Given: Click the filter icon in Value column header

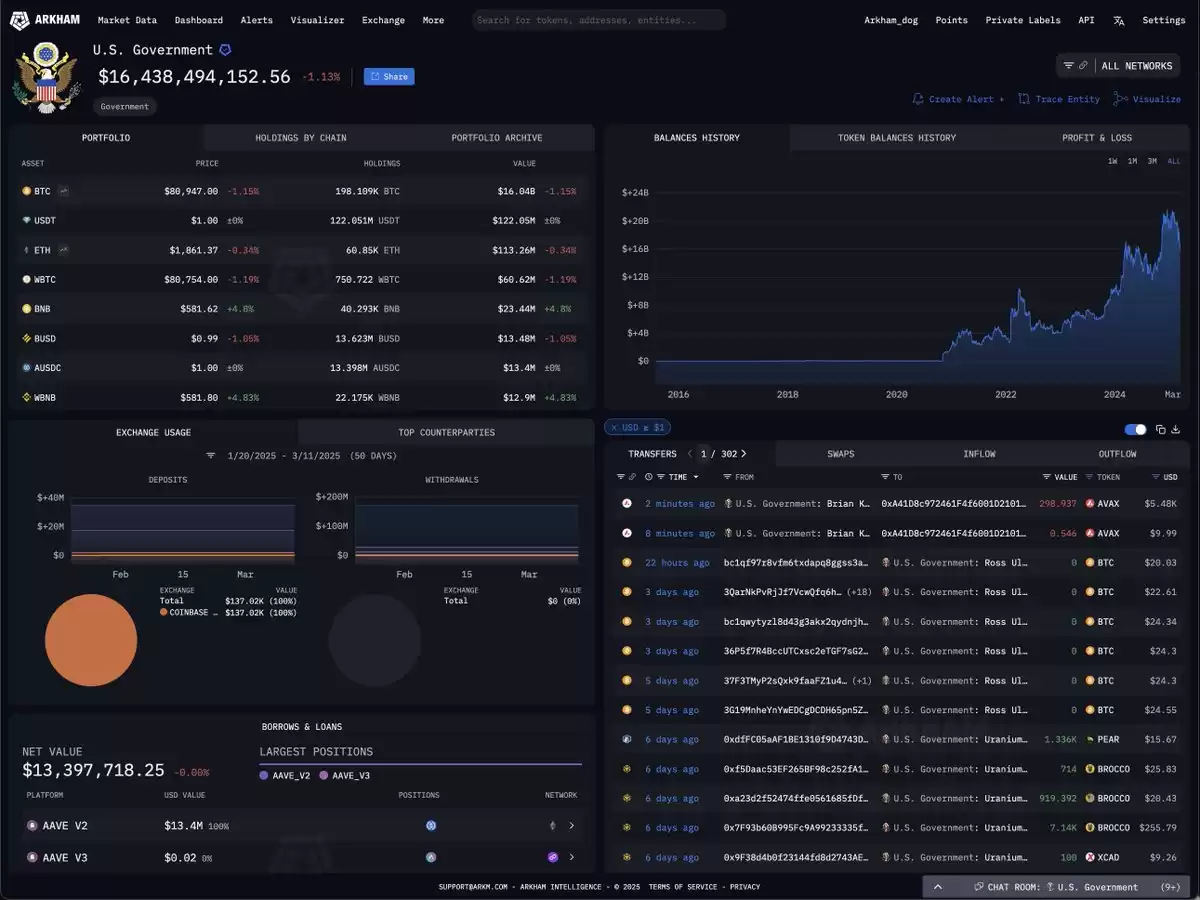Looking at the screenshot, I should 1047,477.
